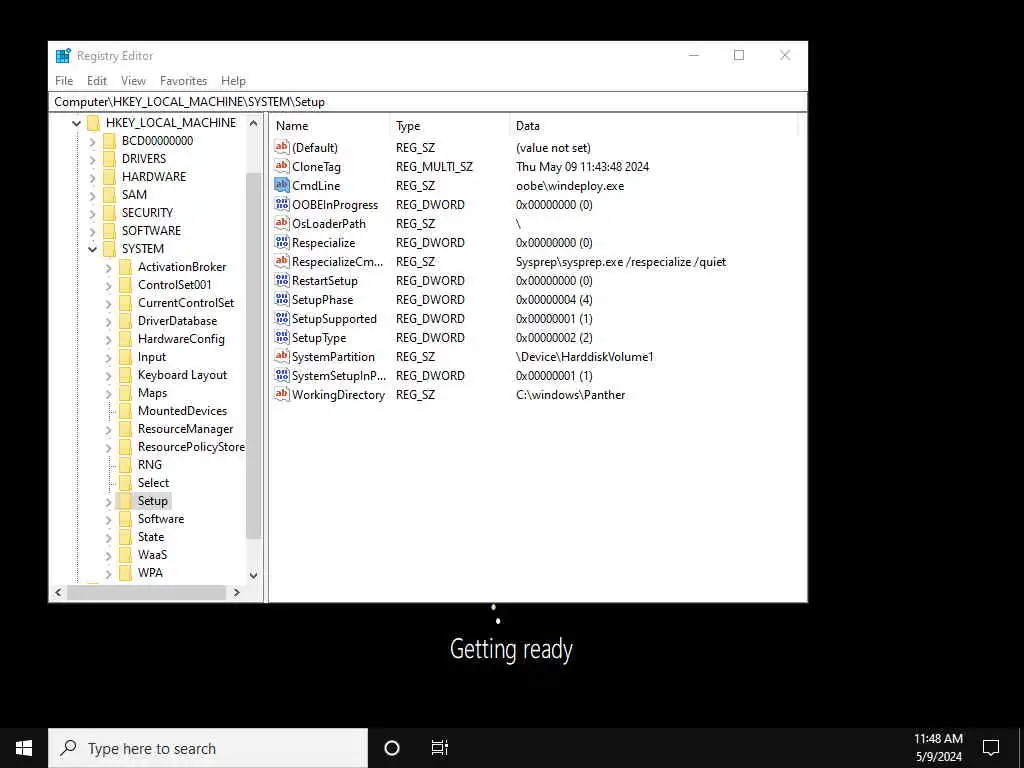Click the oobe\windeploy.exe data cell
Image resolution: width=1024 pixels, height=768 pixels.
click(570, 185)
